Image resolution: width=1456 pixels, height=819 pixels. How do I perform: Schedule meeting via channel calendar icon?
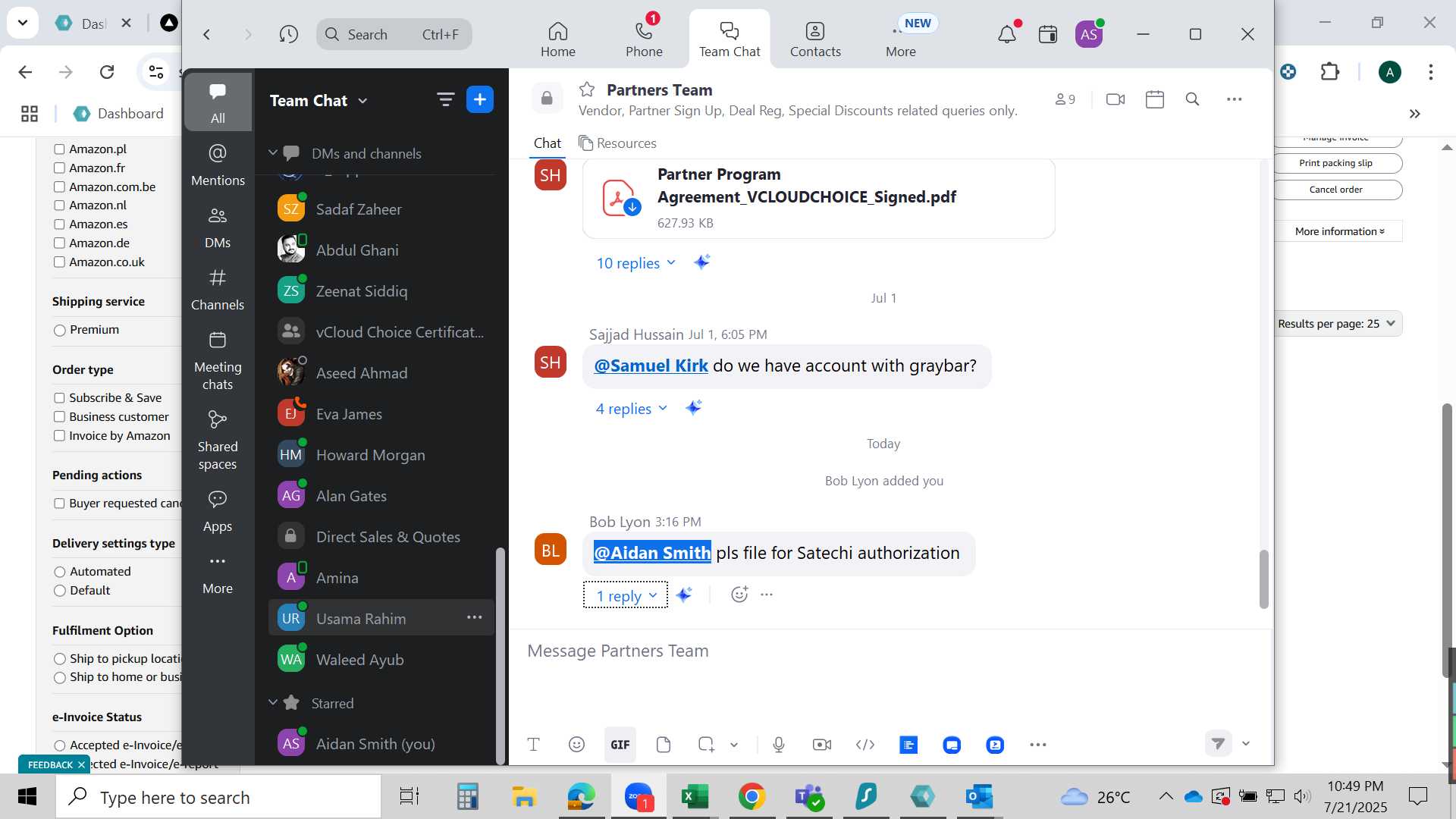(1155, 99)
